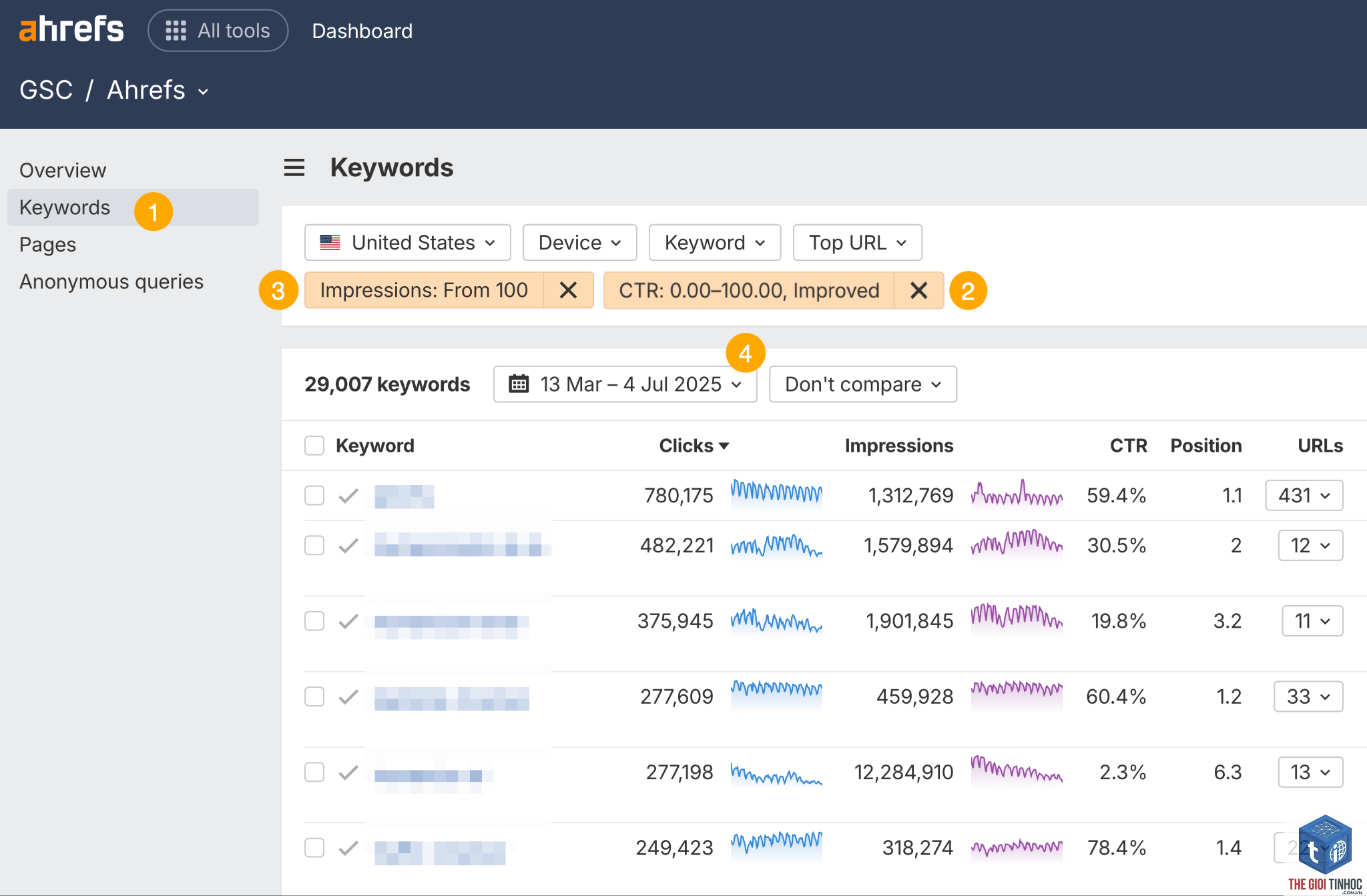Image resolution: width=1367 pixels, height=896 pixels.
Task: Open impressions sparkline for 1,901,845 row
Action: (x=1017, y=619)
